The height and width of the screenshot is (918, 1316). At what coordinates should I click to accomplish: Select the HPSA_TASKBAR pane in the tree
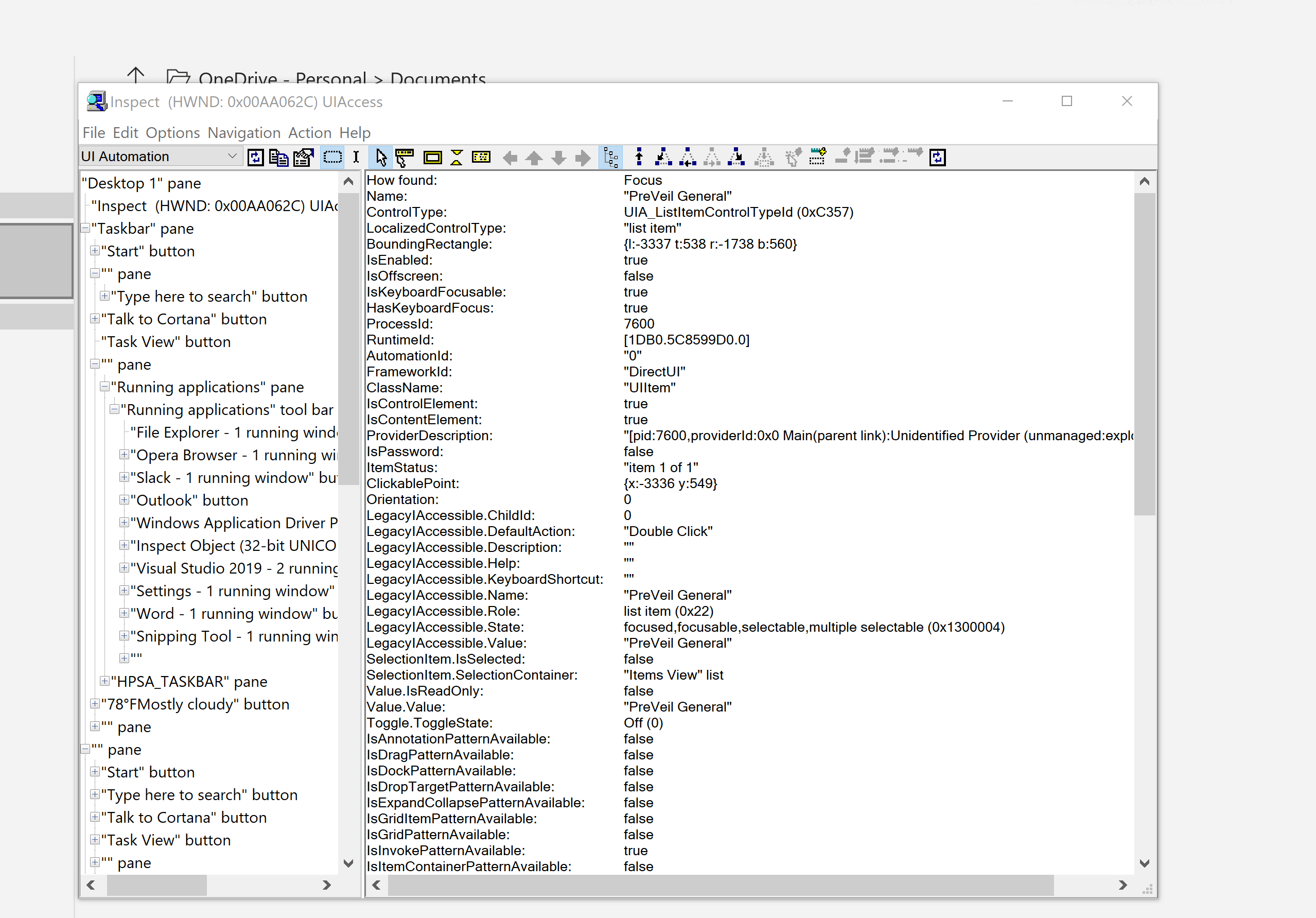pyautogui.click(x=190, y=681)
